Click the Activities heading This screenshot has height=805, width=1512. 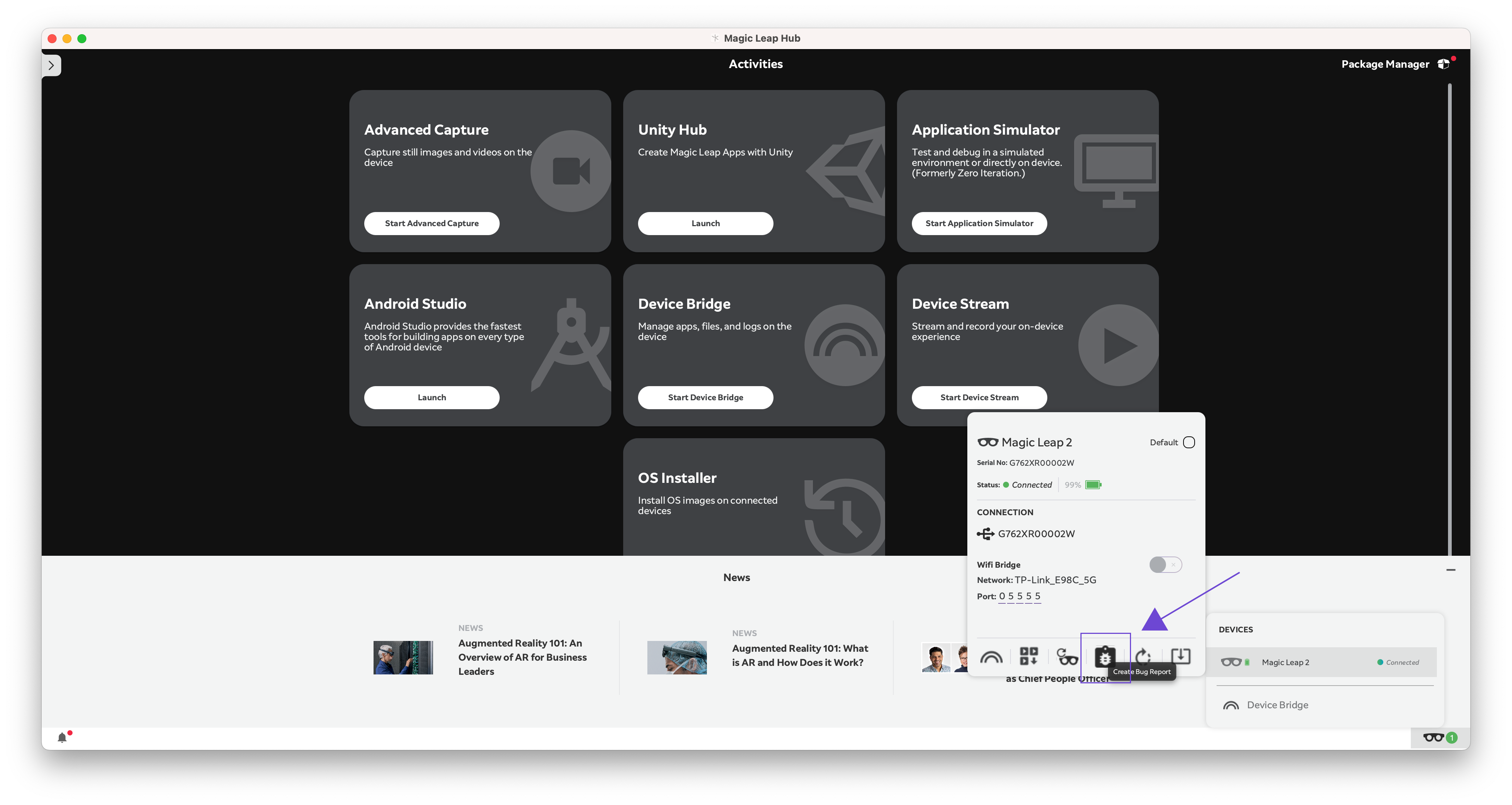click(755, 64)
